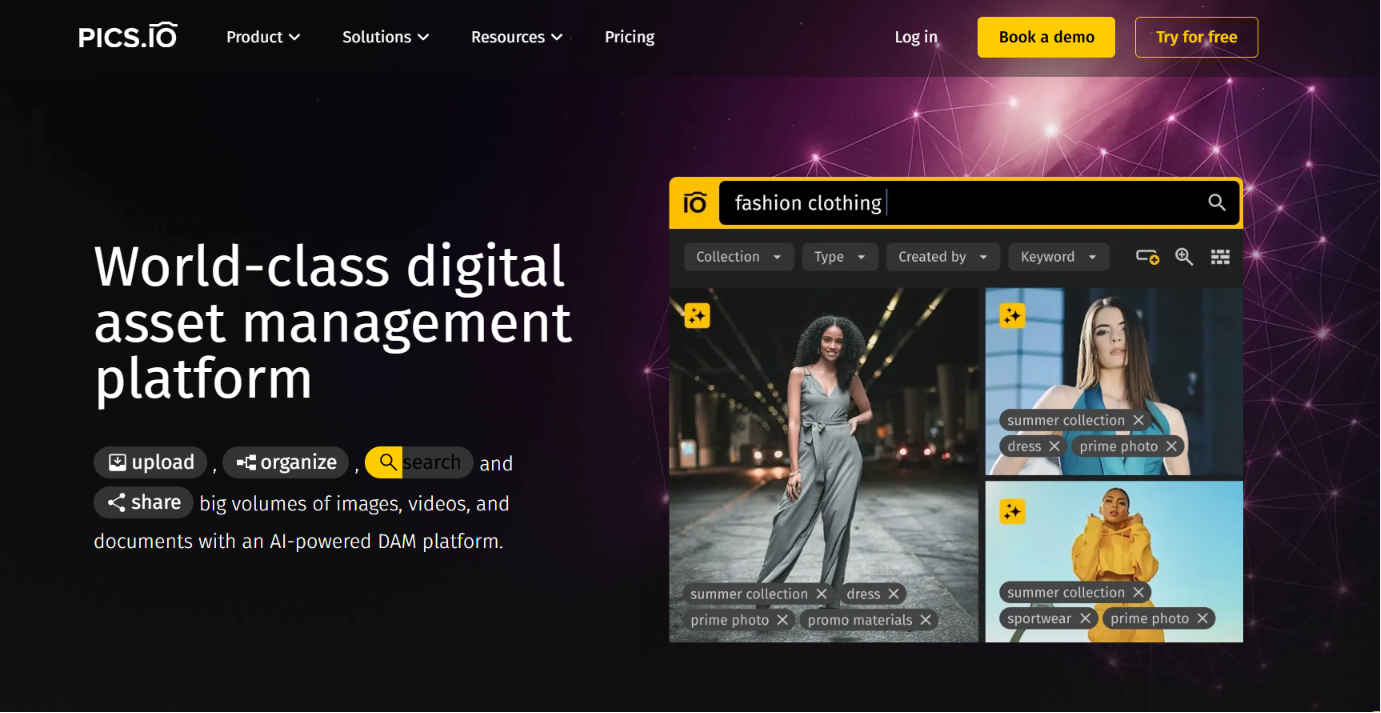Screen dimensions: 1381x713
Task: Expand the Keyword filter dropdown
Action: coord(1059,257)
